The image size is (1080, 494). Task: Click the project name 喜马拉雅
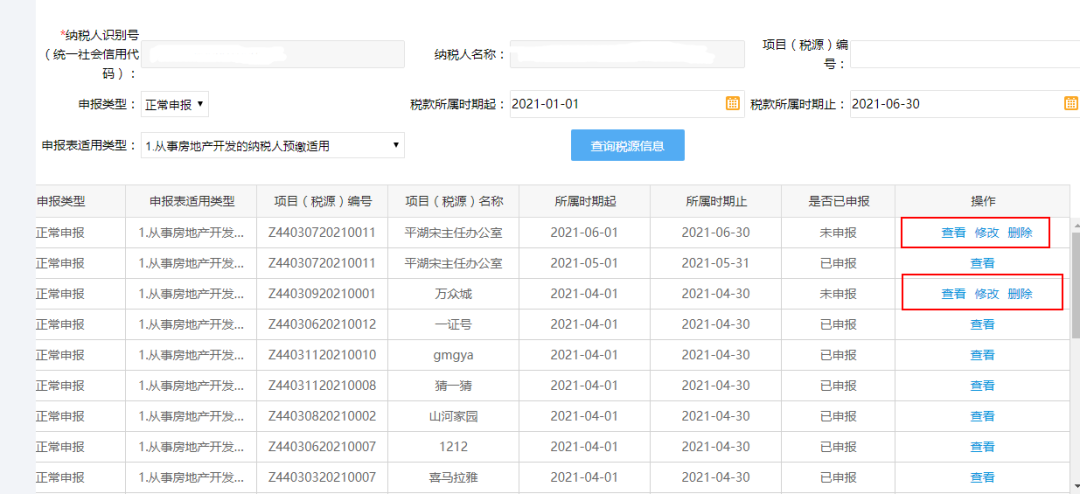pyautogui.click(x=453, y=477)
